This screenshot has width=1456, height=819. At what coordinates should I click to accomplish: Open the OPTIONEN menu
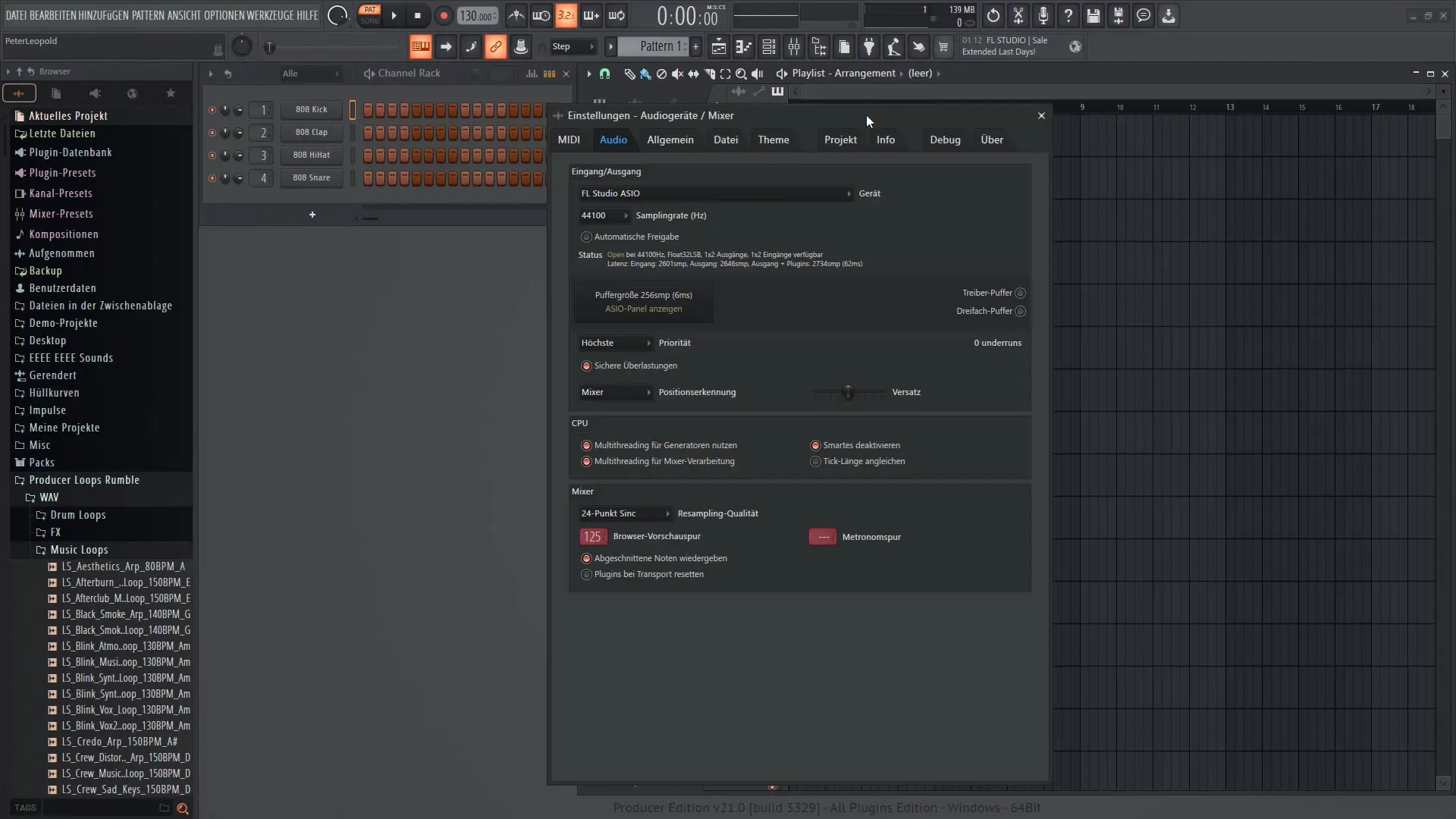[x=226, y=15]
